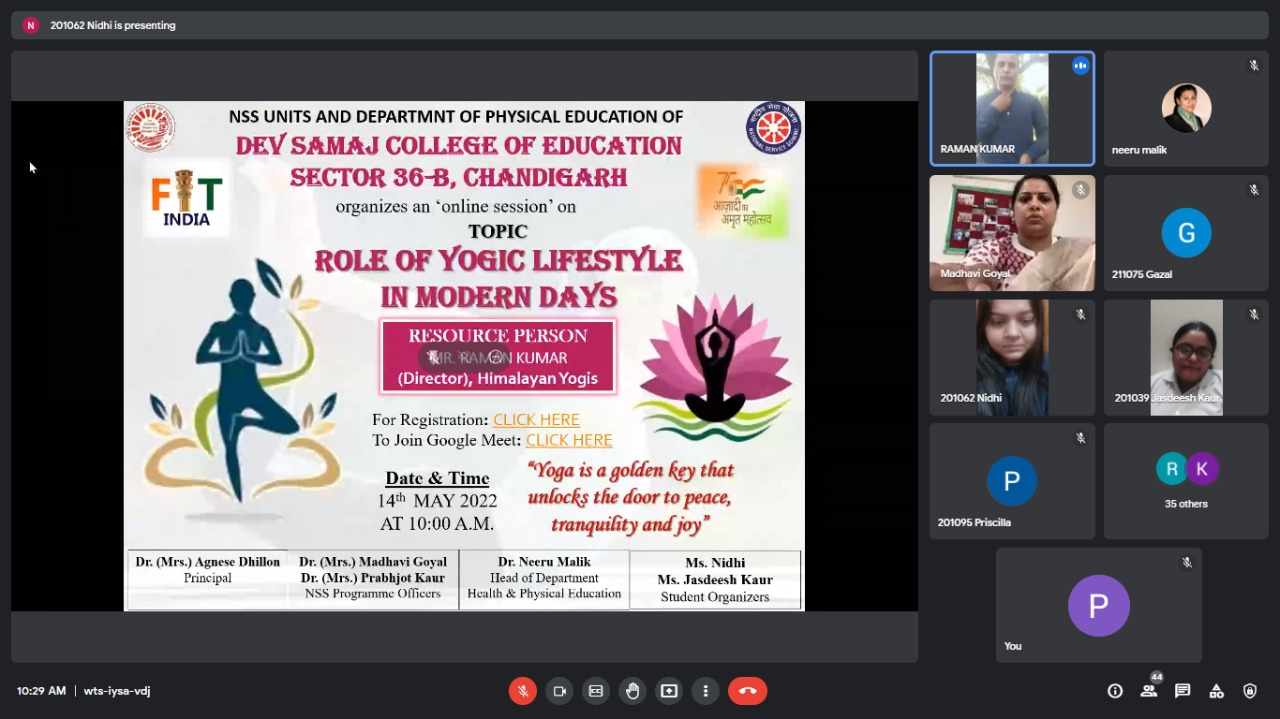Click 'Ms. Jasdeesh Kaur' organizer name on slide
Screen dimensions: 1280x719
(715, 579)
